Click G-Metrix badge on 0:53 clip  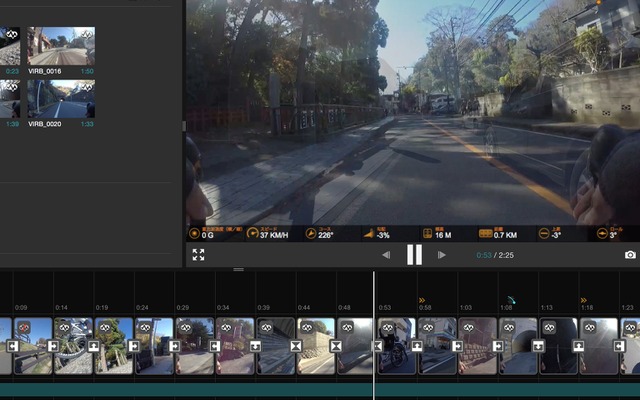click(x=387, y=327)
